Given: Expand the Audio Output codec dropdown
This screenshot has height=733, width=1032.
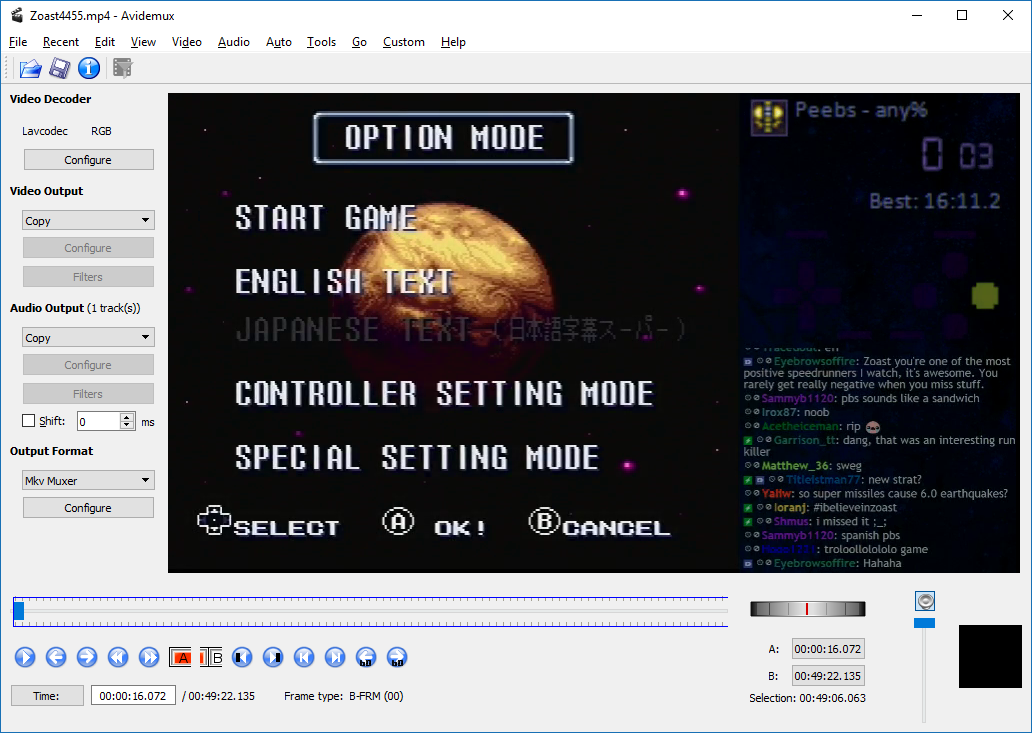Looking at the screenshot, I should click(88, 338).
